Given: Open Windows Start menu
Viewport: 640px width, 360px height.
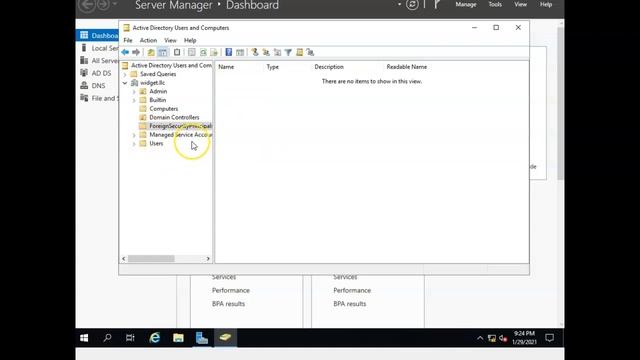Looking at the screenshot, I should click(x=84, y=338).
